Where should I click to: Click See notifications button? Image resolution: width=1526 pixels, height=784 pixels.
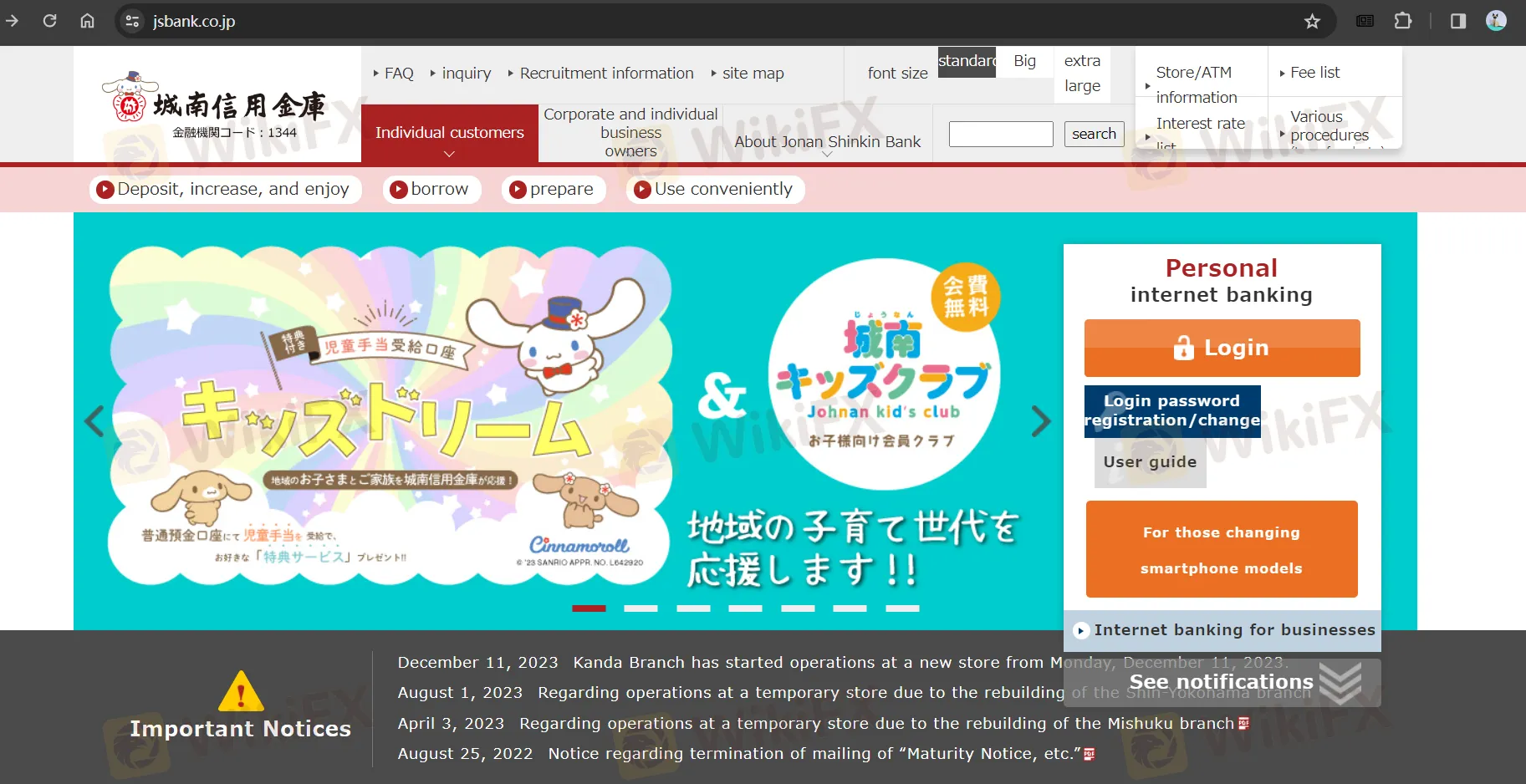point(1222,682)
